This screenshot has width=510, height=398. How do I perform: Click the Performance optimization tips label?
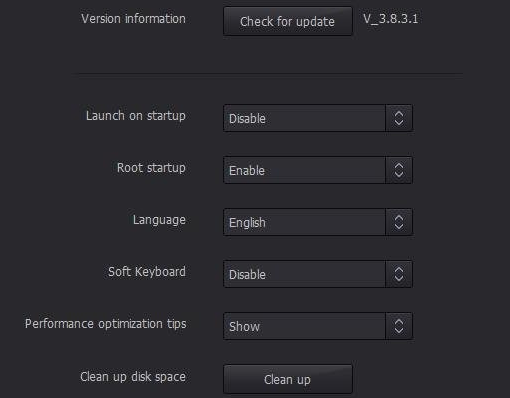tap(106, 324)
